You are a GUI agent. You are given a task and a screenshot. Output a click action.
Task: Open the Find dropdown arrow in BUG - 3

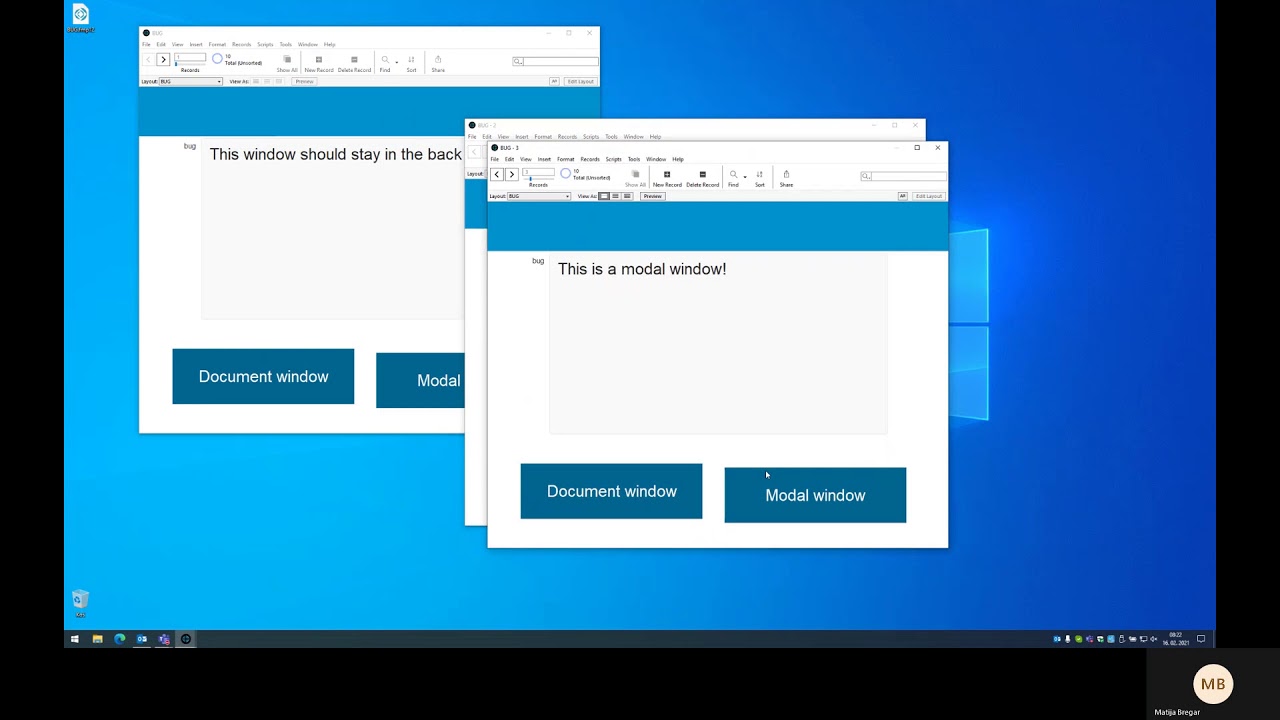click(x=745, y=177)
